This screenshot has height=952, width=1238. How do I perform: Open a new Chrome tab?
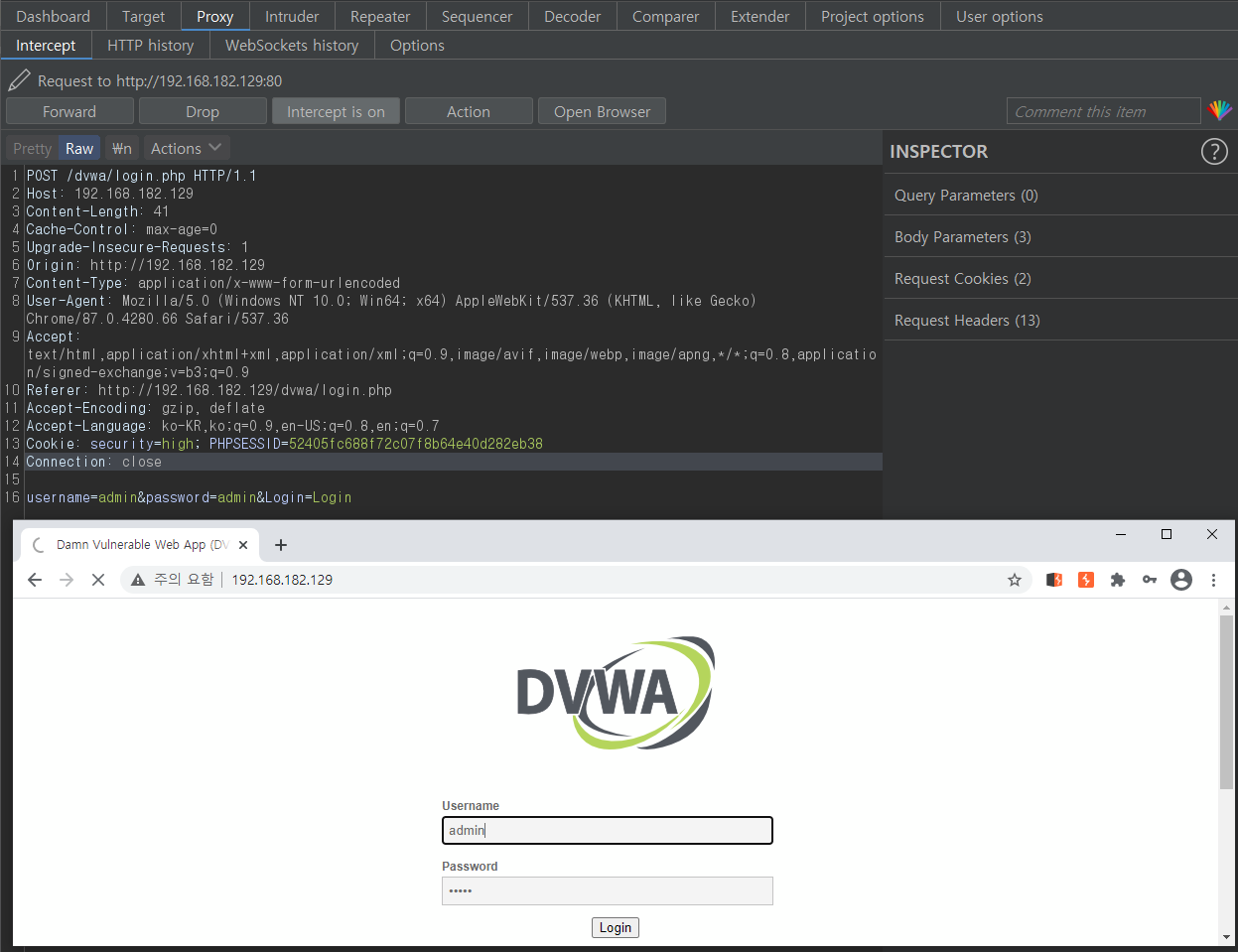pos(281,545)
